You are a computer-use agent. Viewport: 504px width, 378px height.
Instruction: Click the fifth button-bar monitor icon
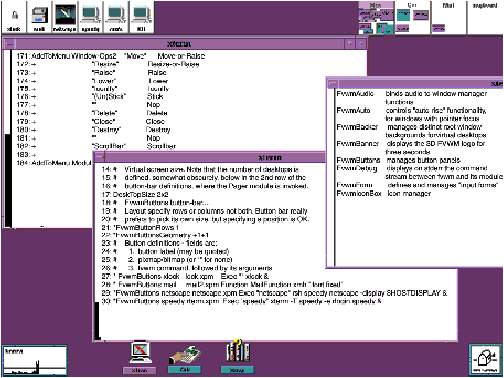point(116,17)
